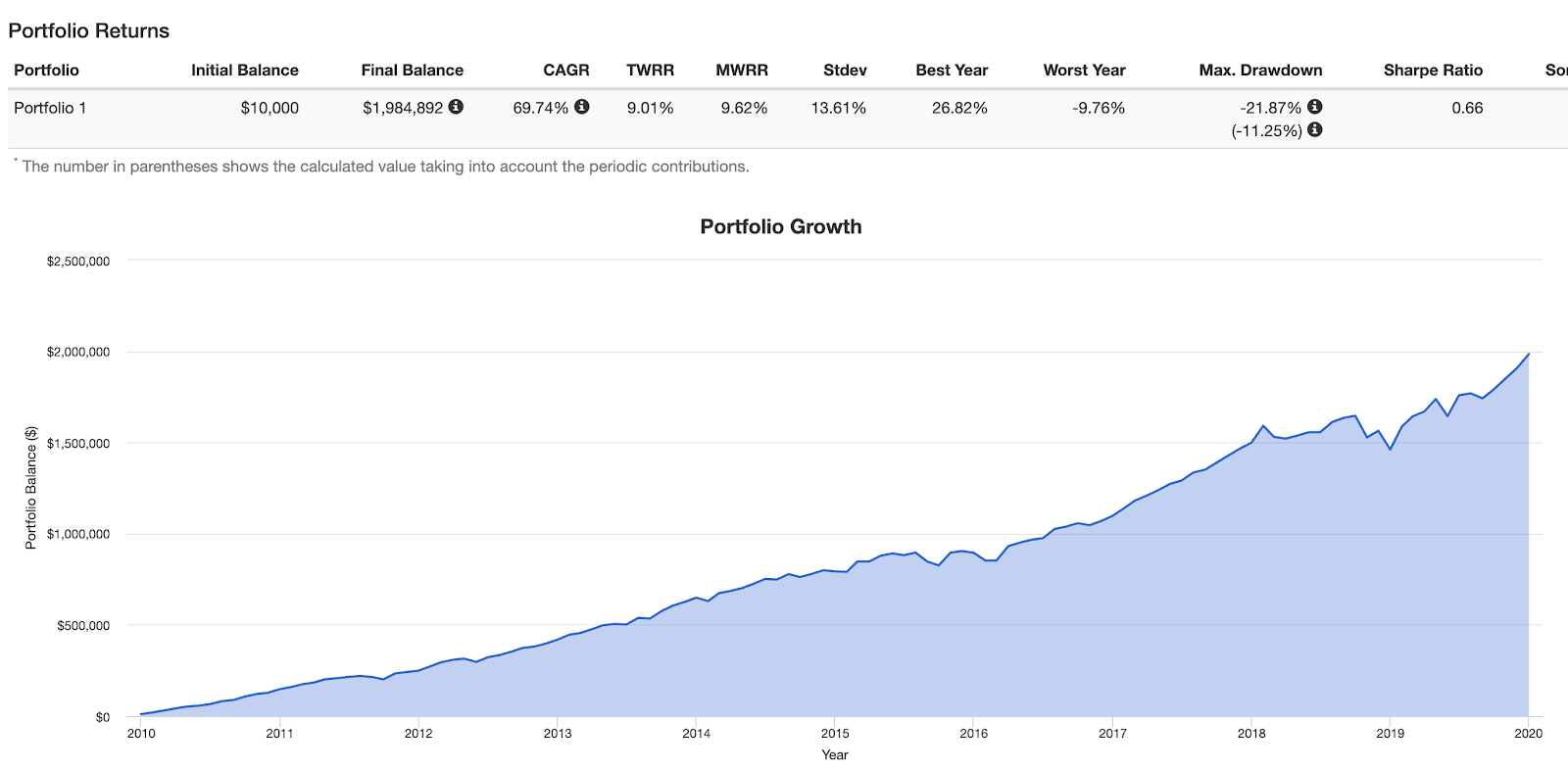Screen dimensions: 1568x771
Task: Click info icon next to (-11.25%) drawdown
Action: 1315,129
